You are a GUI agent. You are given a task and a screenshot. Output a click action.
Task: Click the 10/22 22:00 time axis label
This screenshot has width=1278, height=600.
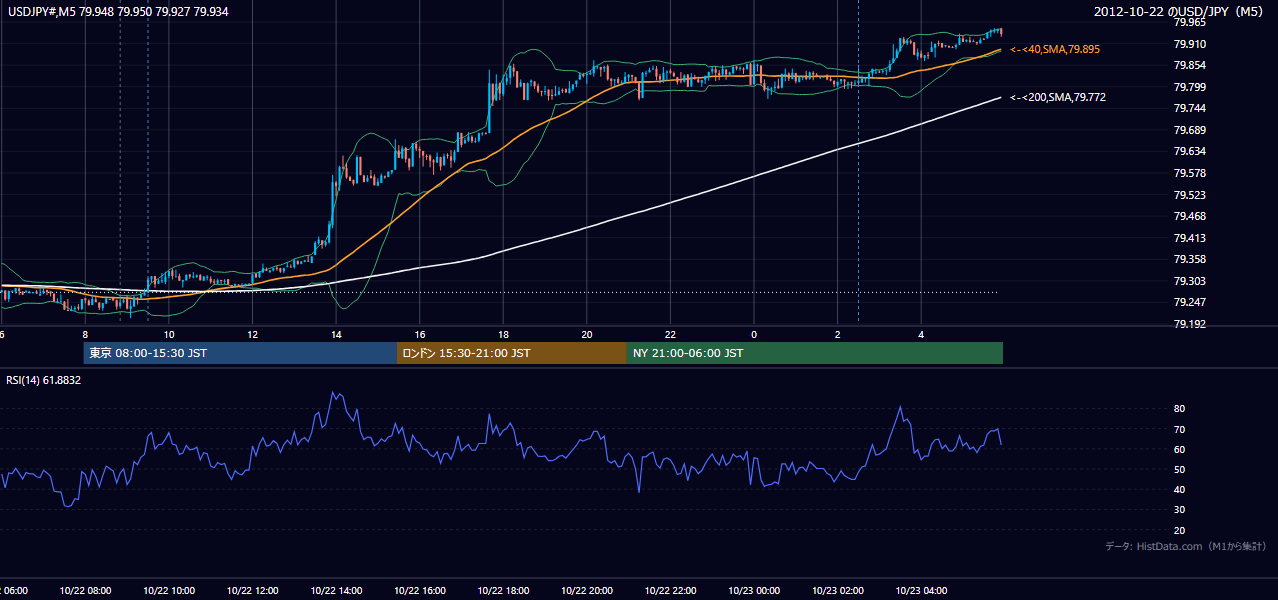[x=670, y=591]
